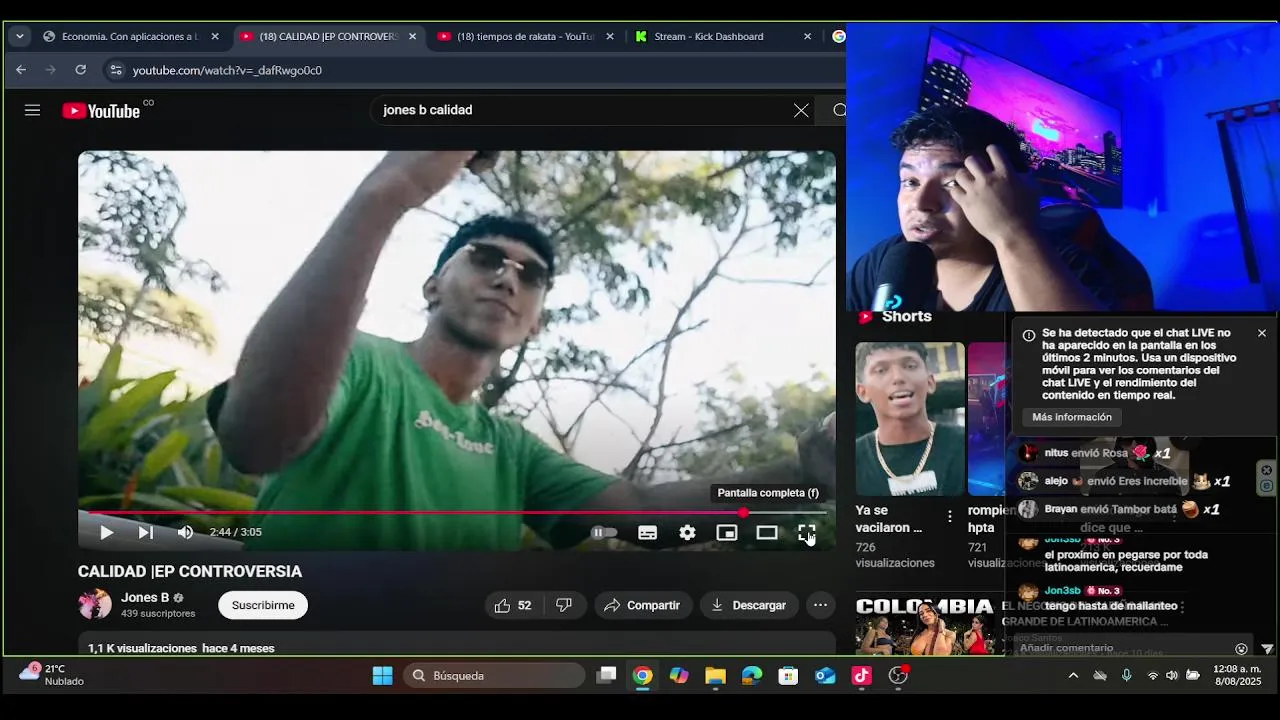
Task: Enable theater mode view
Action: pyautogui.click(x=767, y=533)
